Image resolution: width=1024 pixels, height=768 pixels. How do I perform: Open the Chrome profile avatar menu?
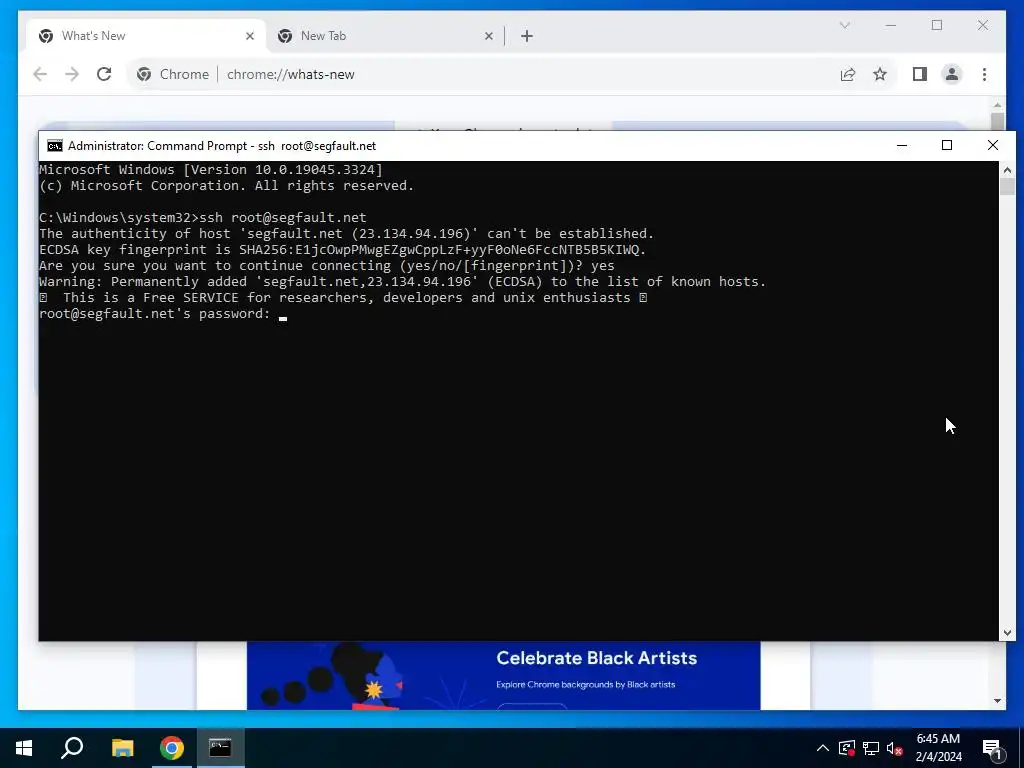click(x=952, y=74)
